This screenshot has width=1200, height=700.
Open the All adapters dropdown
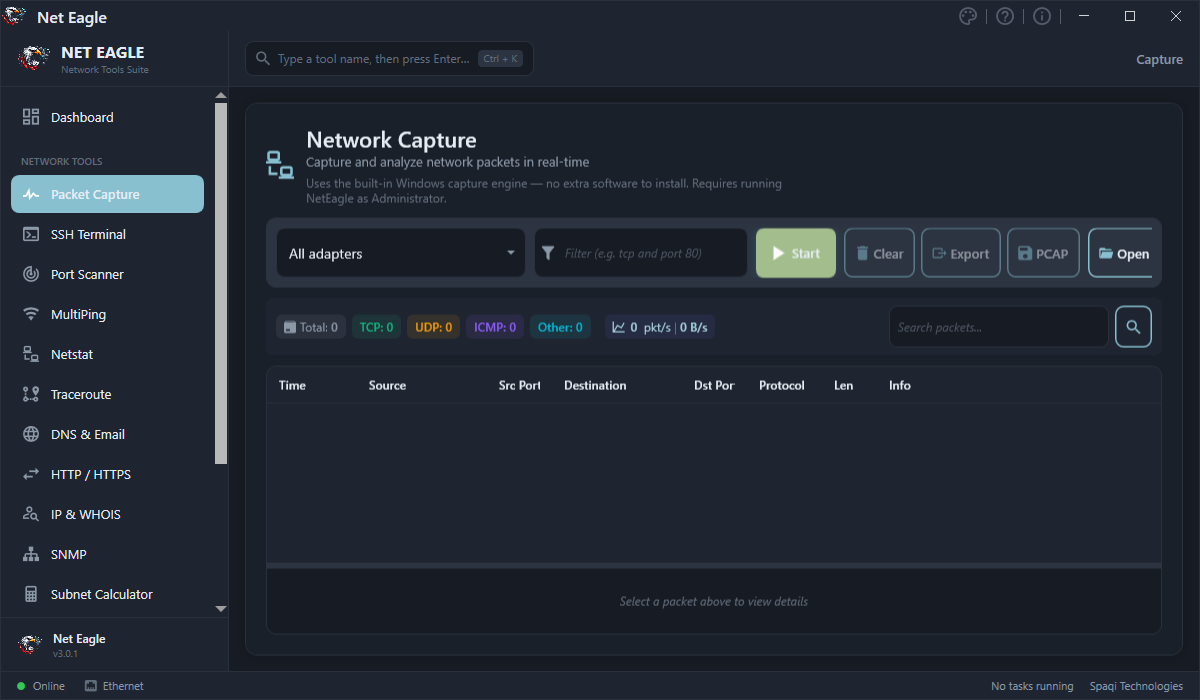coord(401,253)
